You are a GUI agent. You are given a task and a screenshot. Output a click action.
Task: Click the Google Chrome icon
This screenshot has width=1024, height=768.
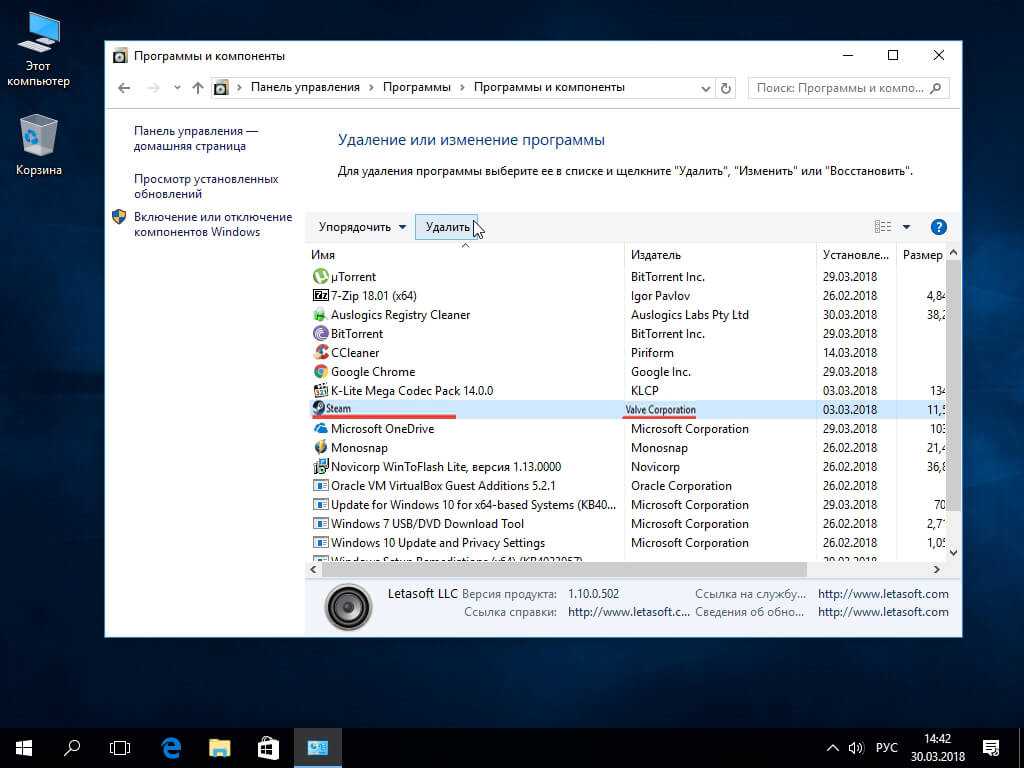320,372
